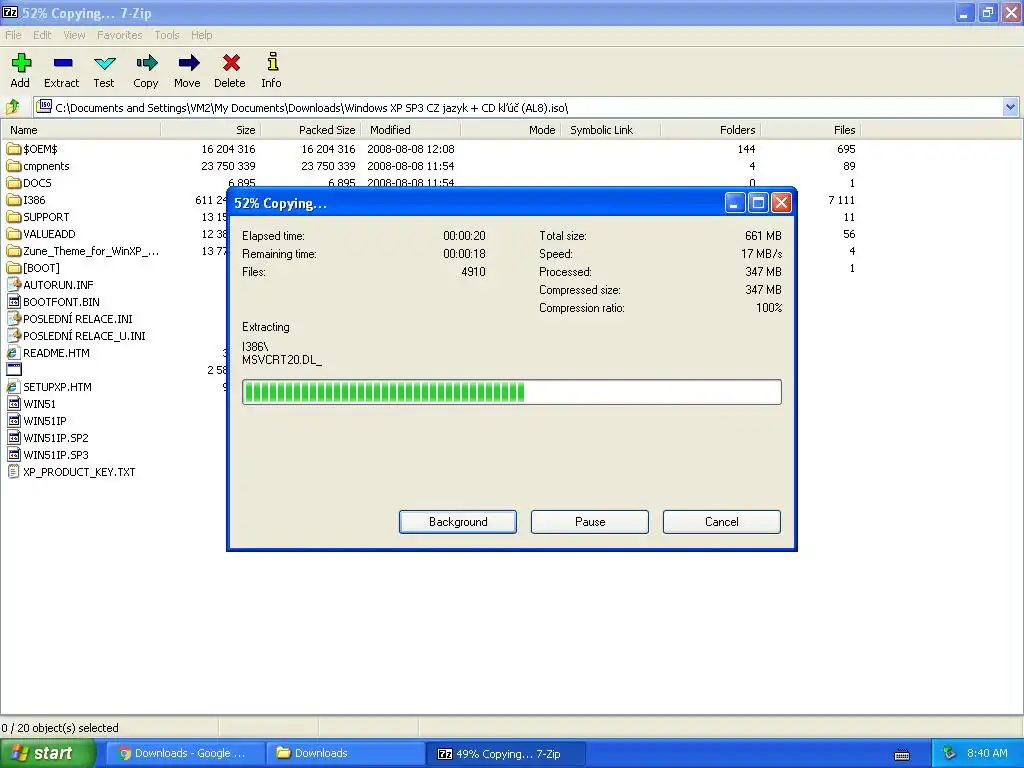Sort by the Name column header
The image size is (1024, 768).
(82, 130)
